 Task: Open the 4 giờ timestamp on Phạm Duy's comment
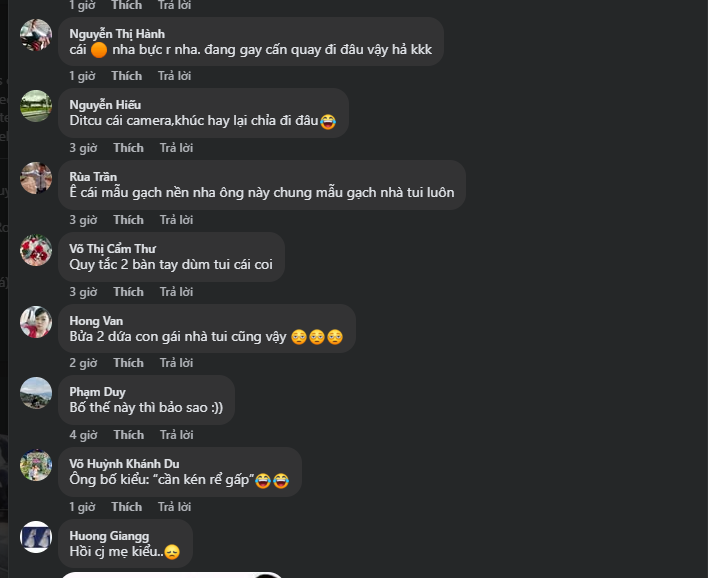pos(83,435)
